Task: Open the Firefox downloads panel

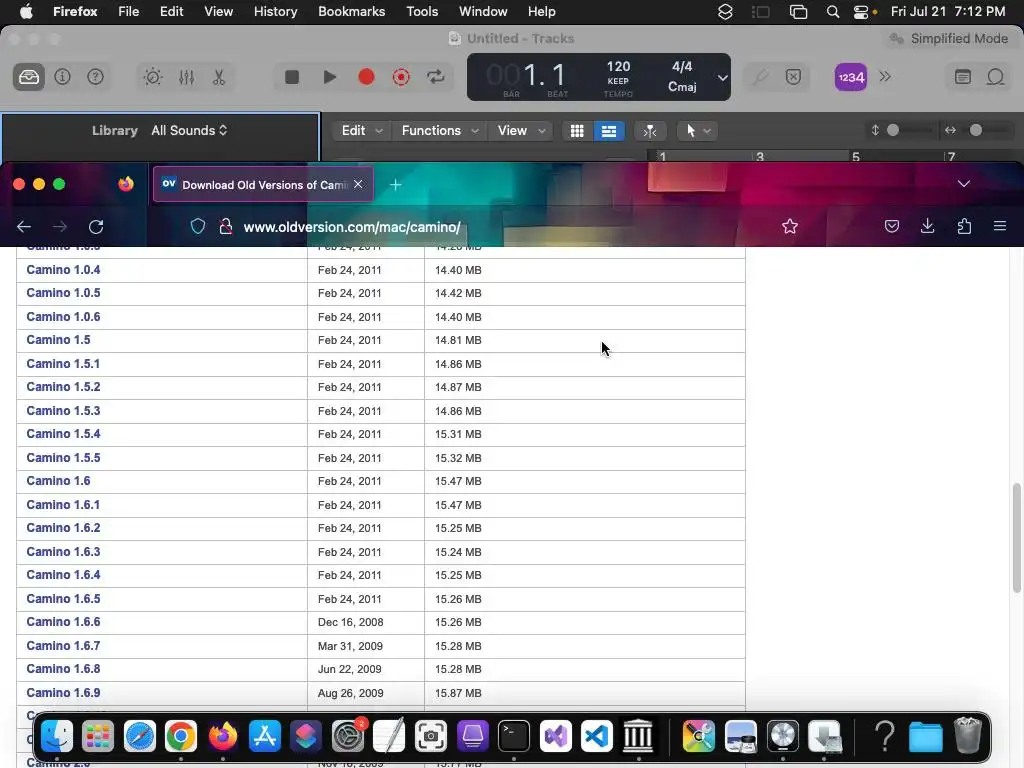Action: (927, 226)
